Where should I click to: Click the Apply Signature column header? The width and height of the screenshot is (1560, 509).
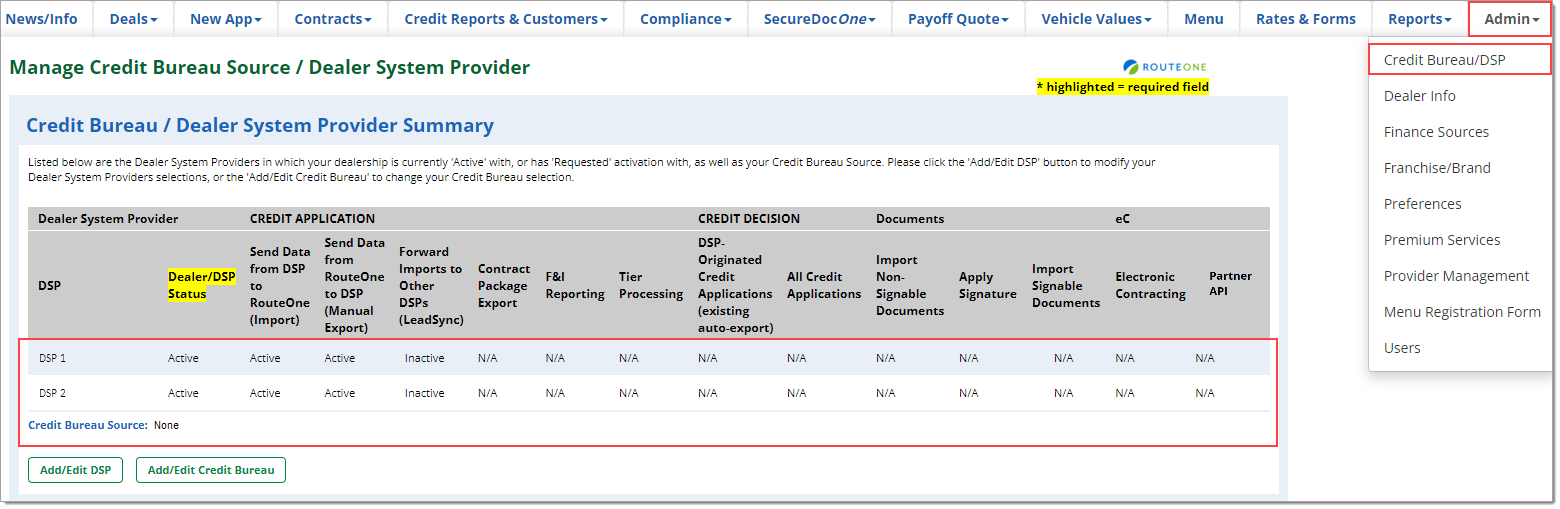pos(988,285)
